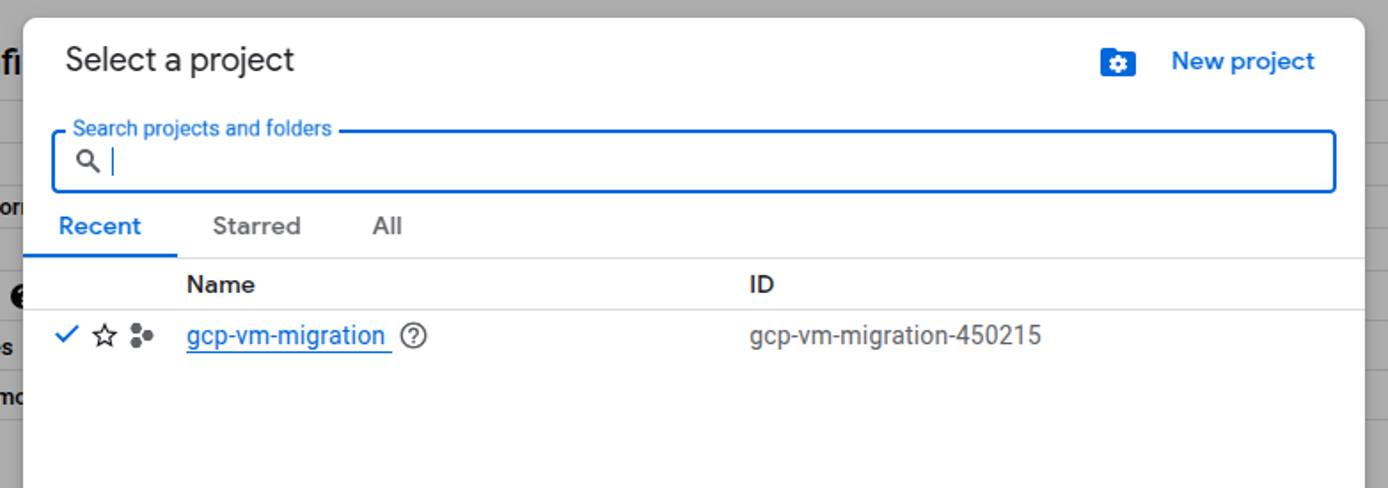Click the Name column header
This screenshot has width=1388, height=488.
[221, 285]
